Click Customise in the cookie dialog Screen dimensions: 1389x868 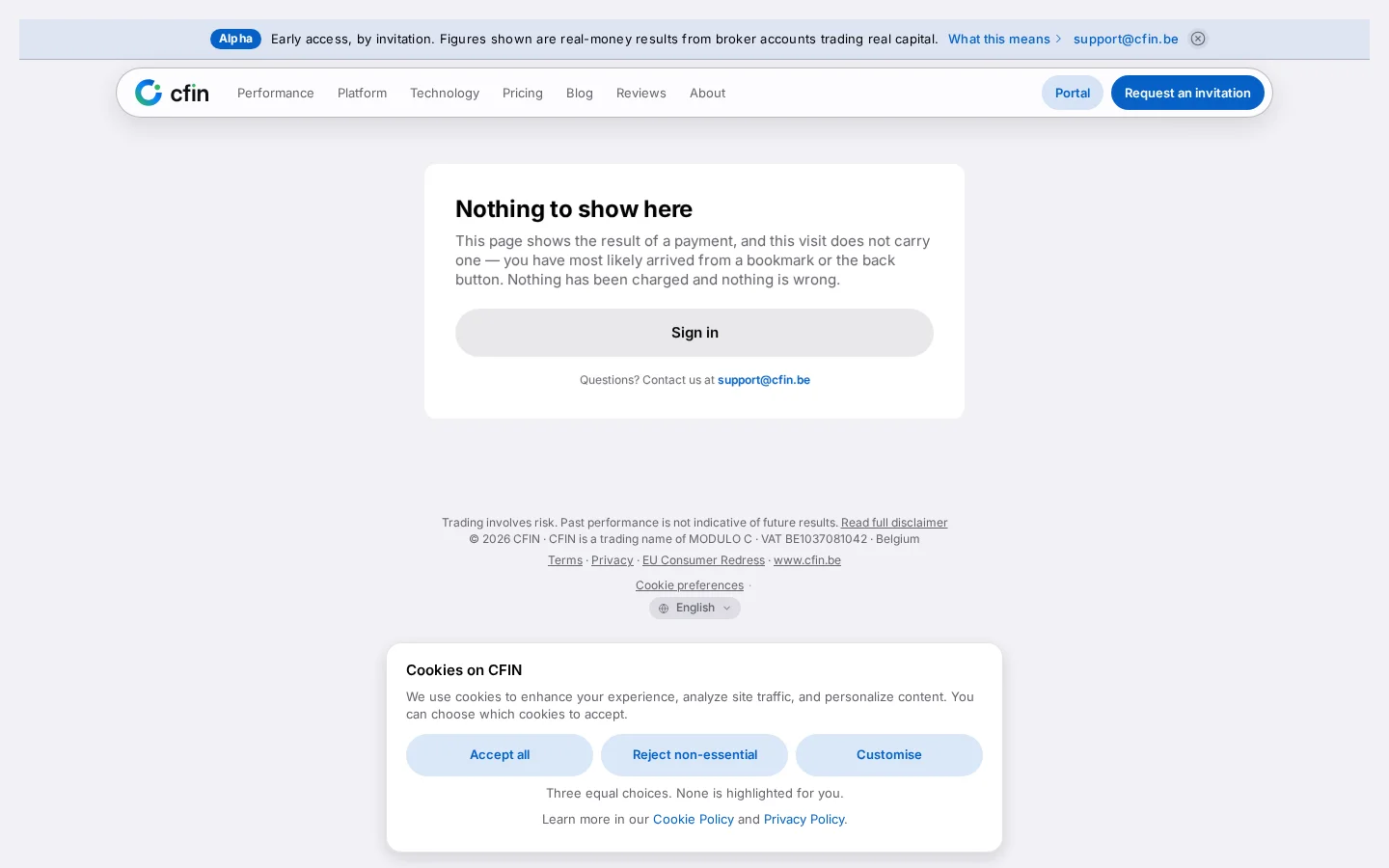coord(889,755)
